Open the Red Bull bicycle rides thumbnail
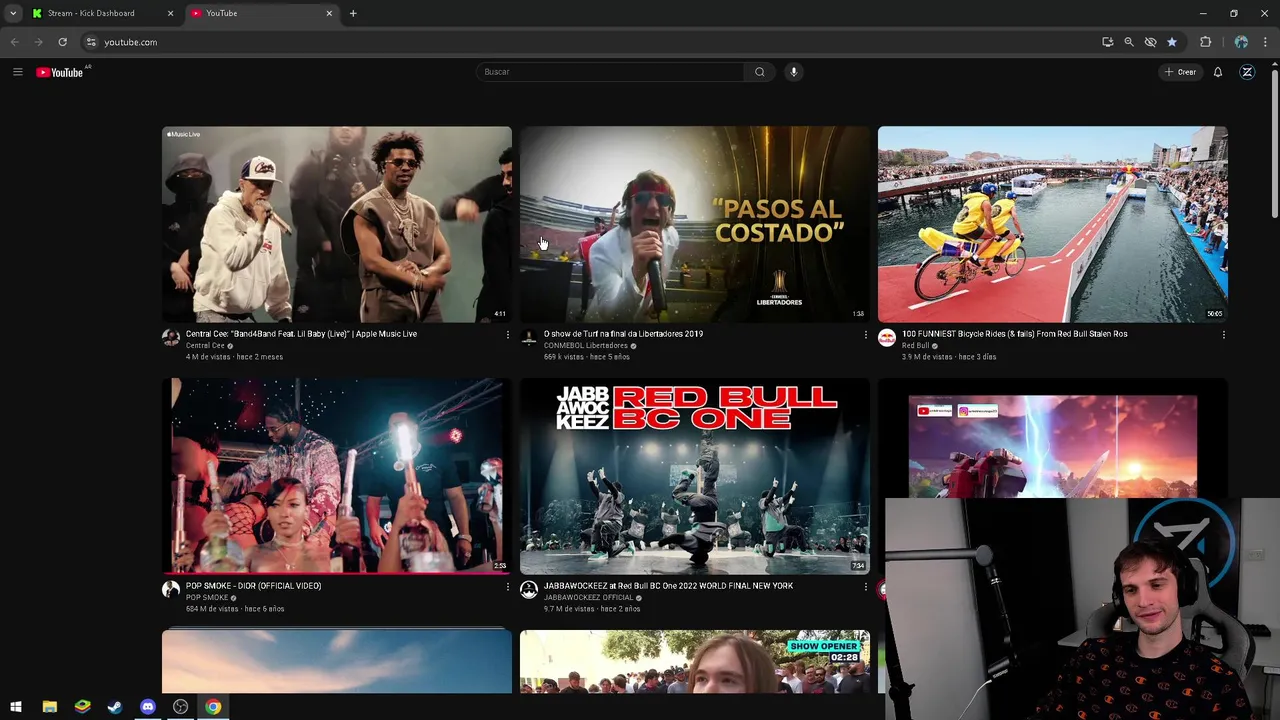The height and width of the screenshot is (720, 1280). (1052, 224)
